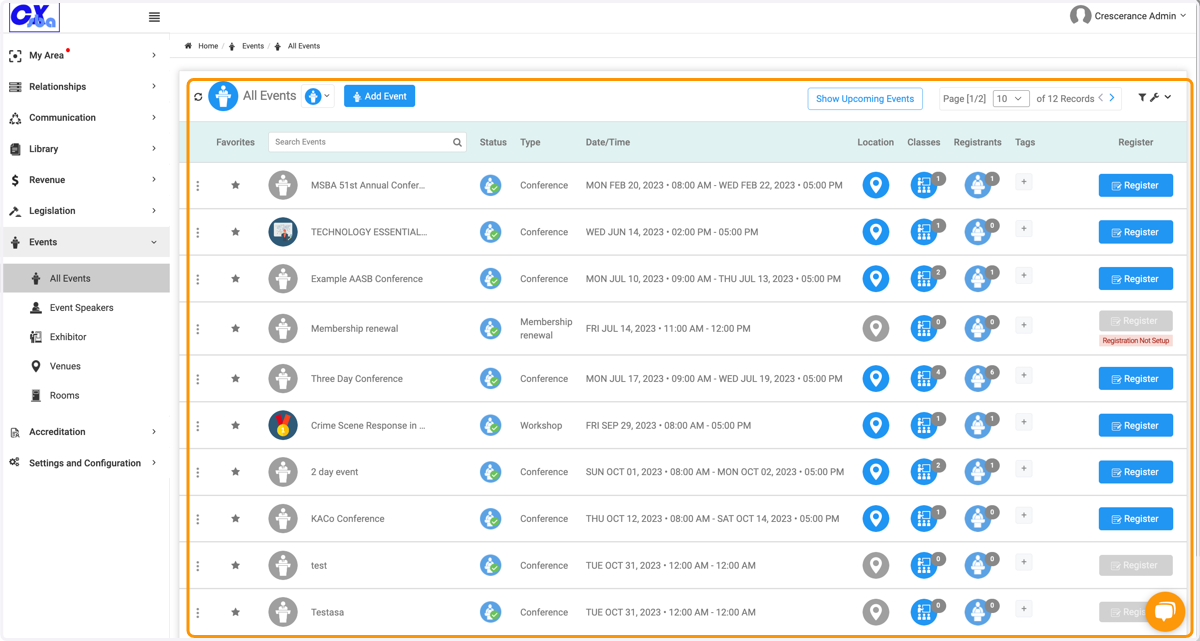The height and width of the screenshot is (641, 1200).
Task: Click the Home icon in breadcrumb
Action: pos(188,46)
